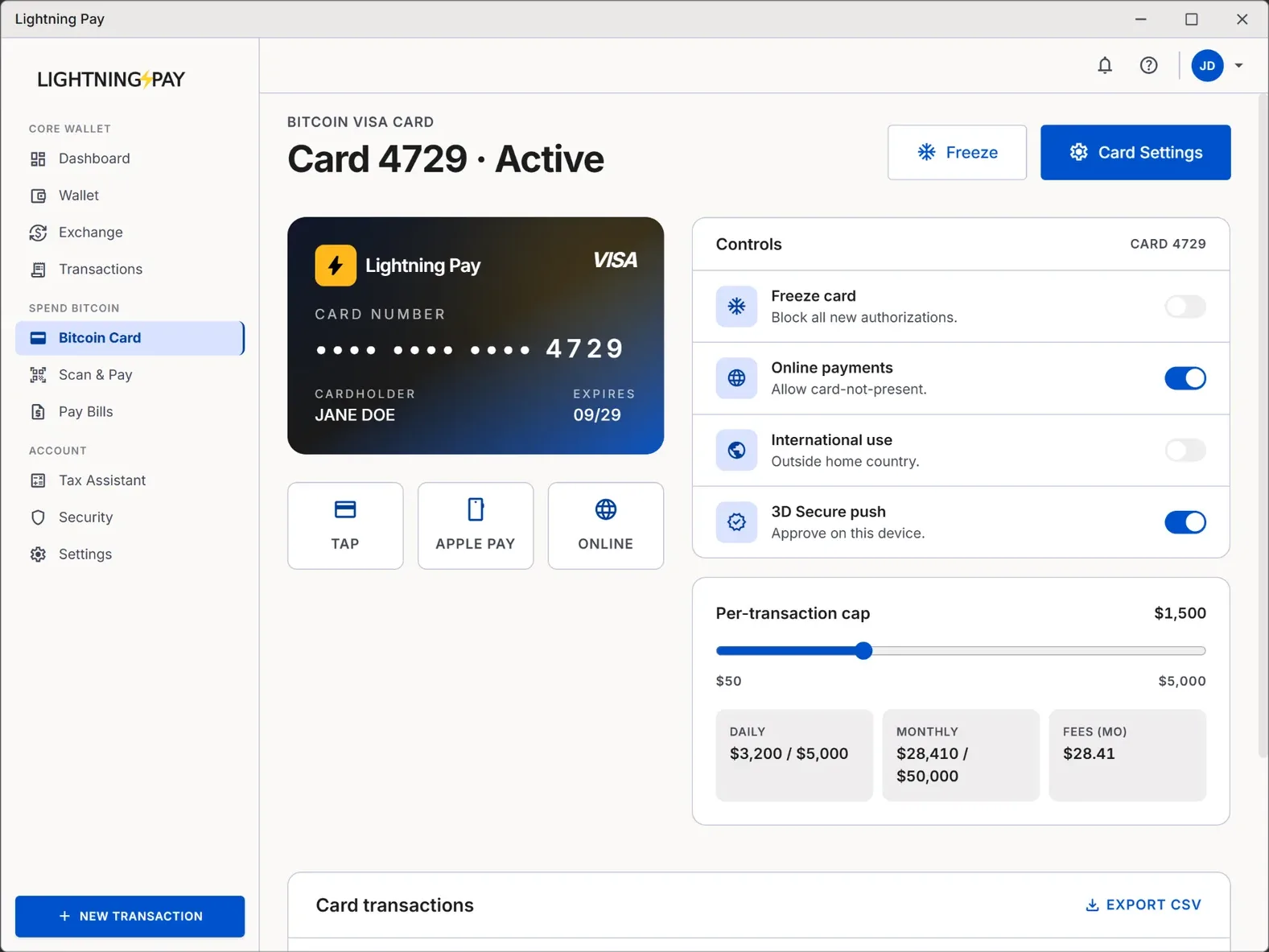This screenshot has width=1269, height=952.
Task: Click the Bitcoin Card sidebar icon
Action: tap(38, 338)
